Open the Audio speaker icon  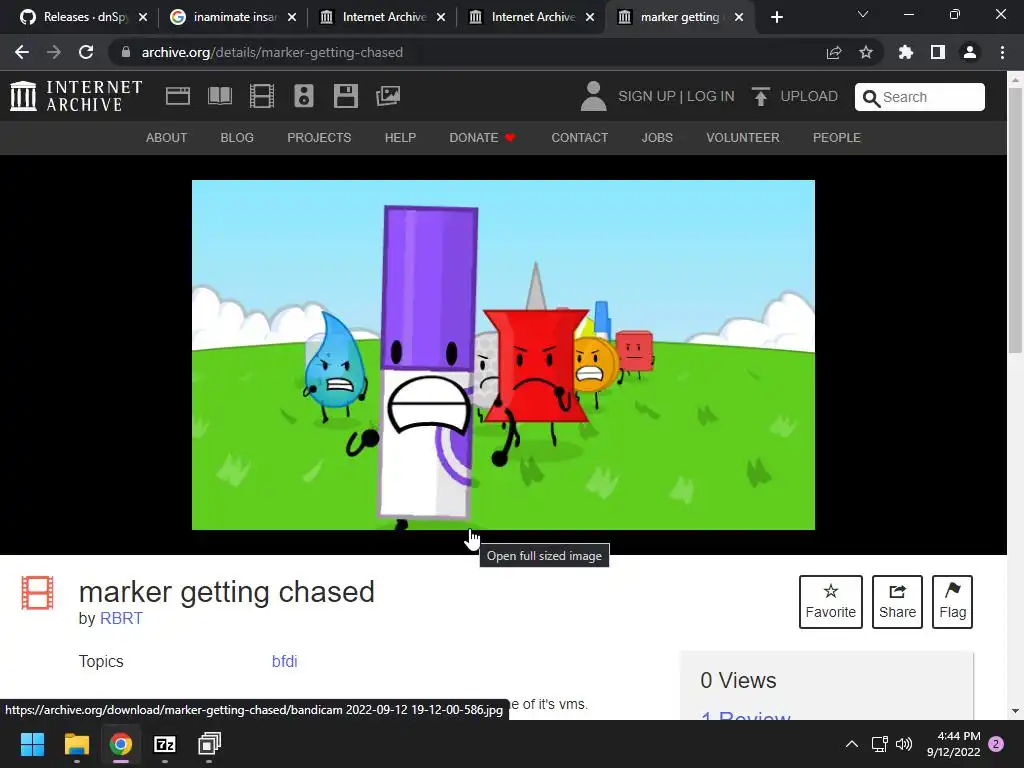304,96
